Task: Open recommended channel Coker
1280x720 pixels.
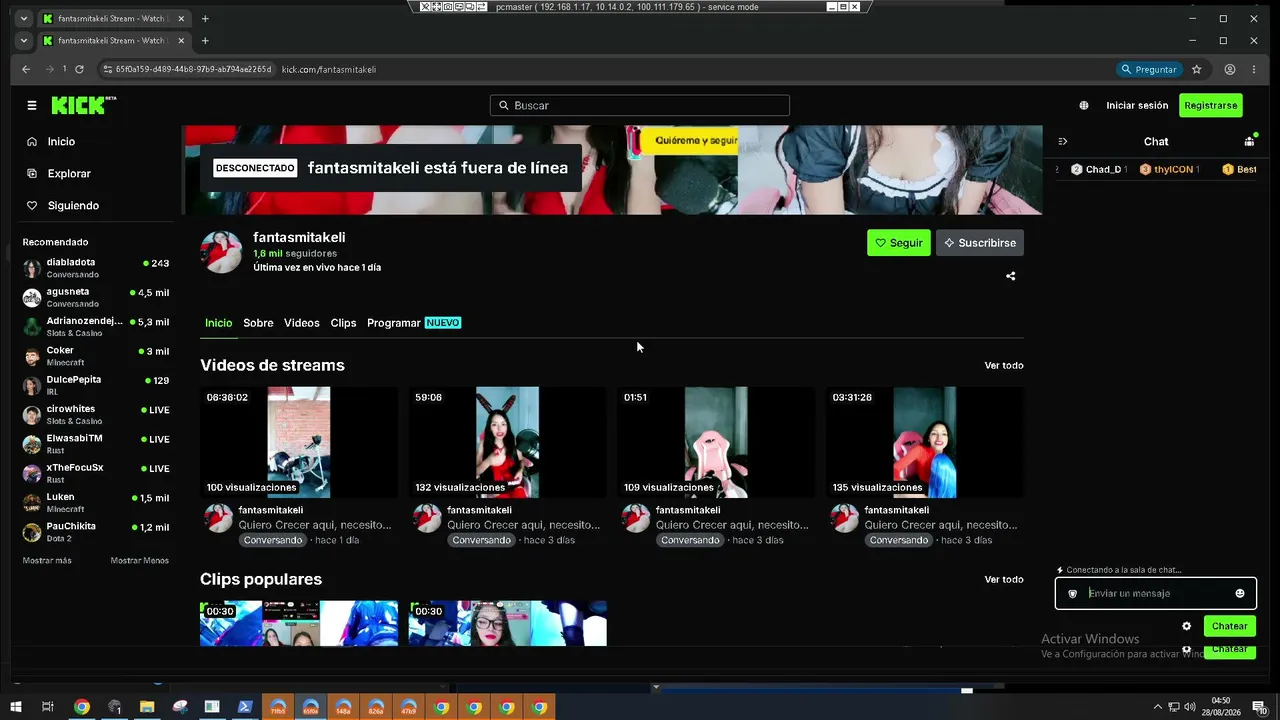Action: pyautogui.click(x=97, y=356)
